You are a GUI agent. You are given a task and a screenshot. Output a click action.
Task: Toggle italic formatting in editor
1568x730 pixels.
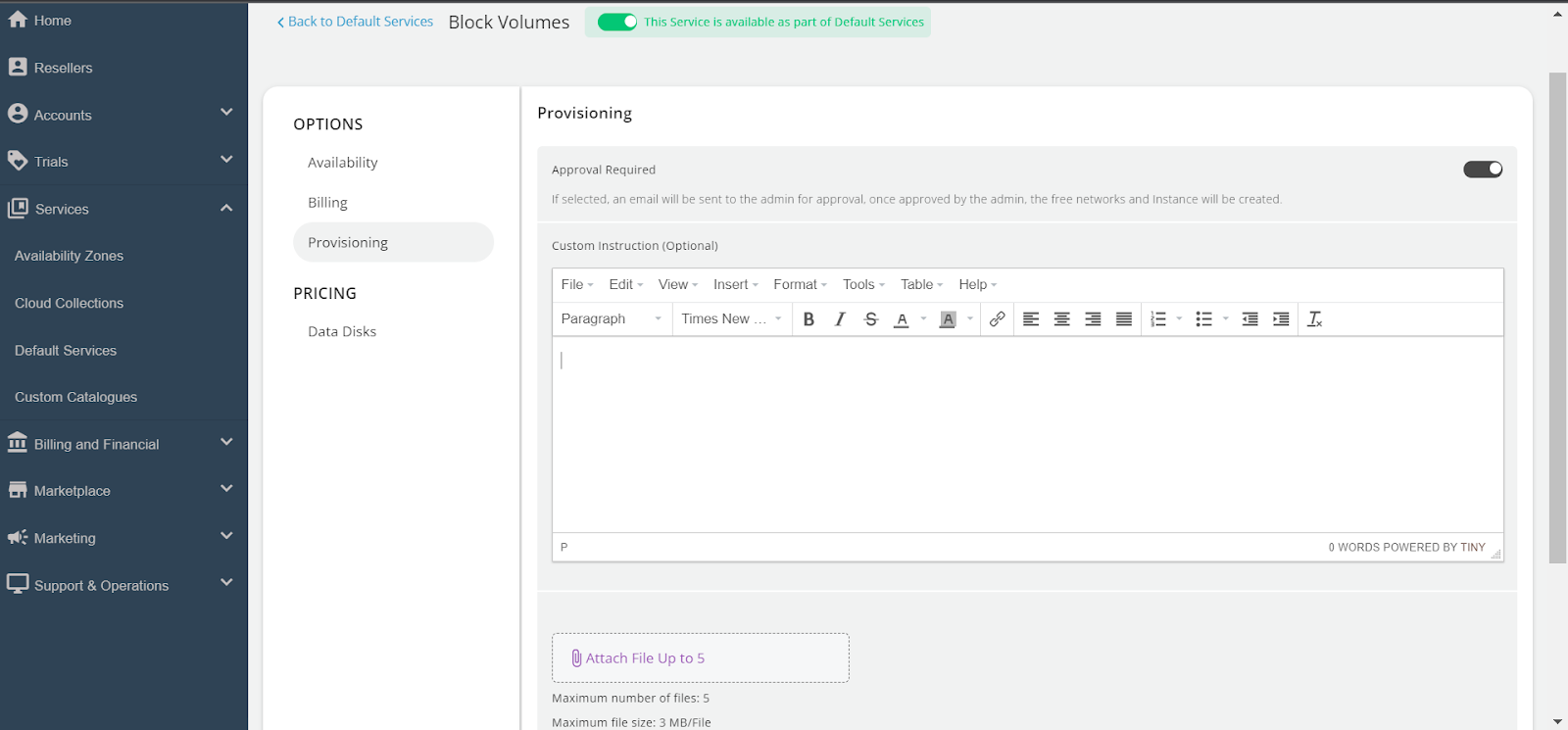point(840,319)
